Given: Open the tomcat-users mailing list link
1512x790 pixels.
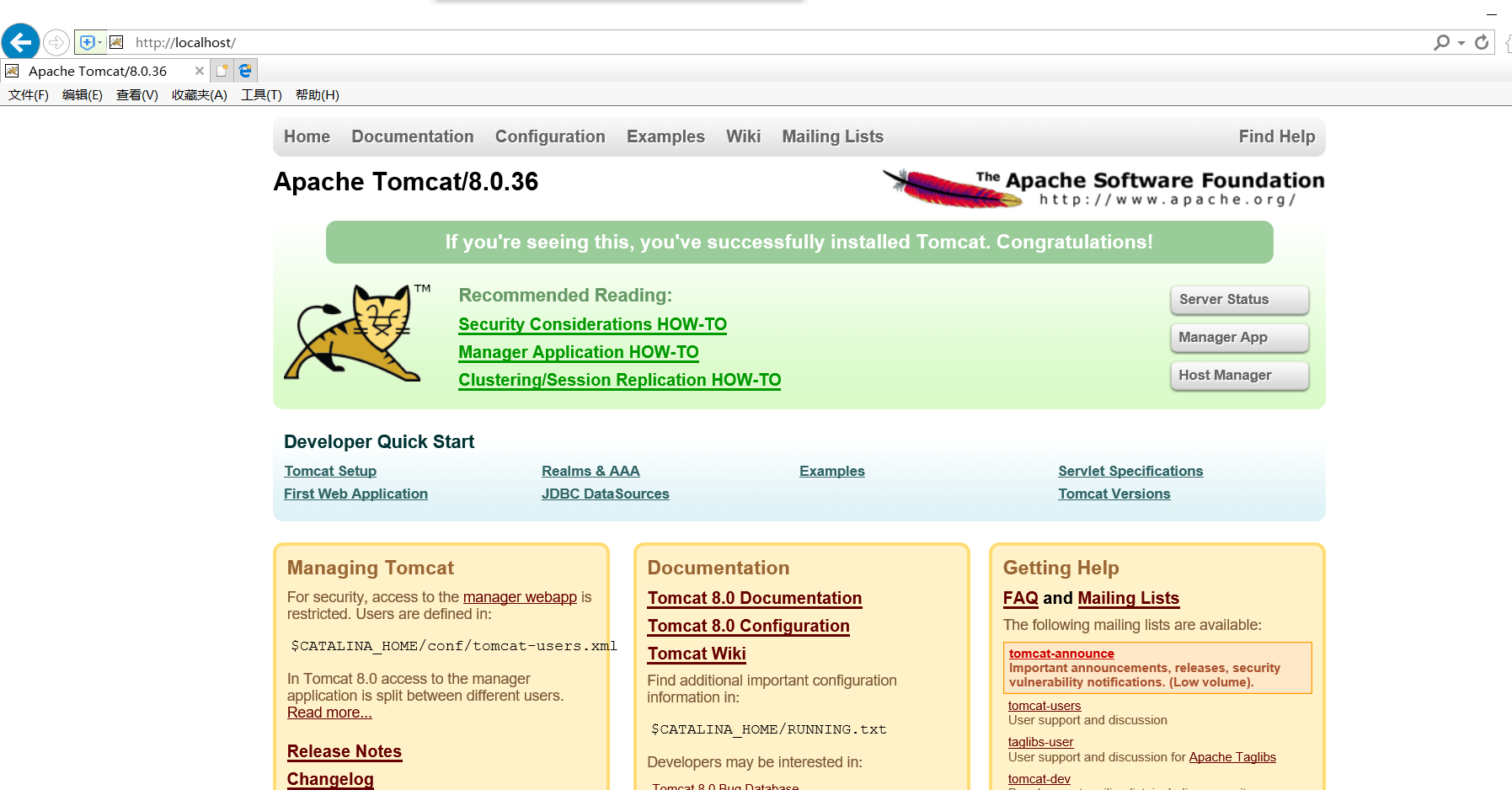Looking at the screenshot, I should [x=1045, y=706].
